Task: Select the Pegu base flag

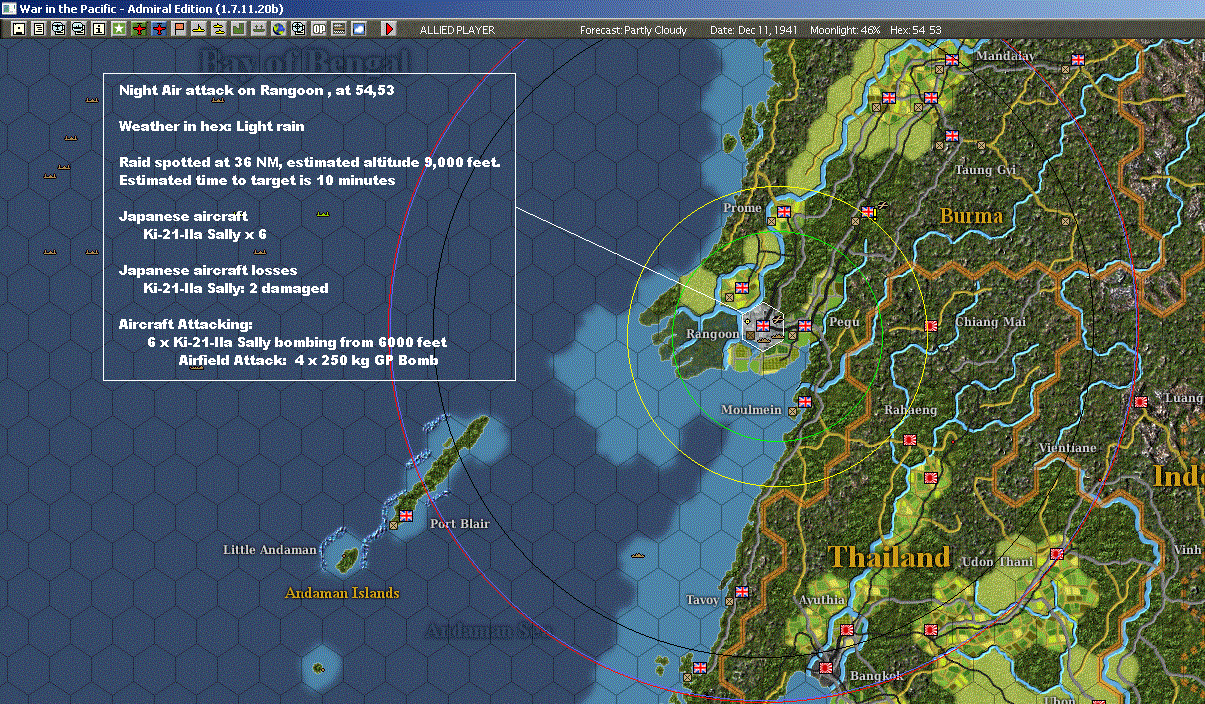Action: [x=805, y=325]
